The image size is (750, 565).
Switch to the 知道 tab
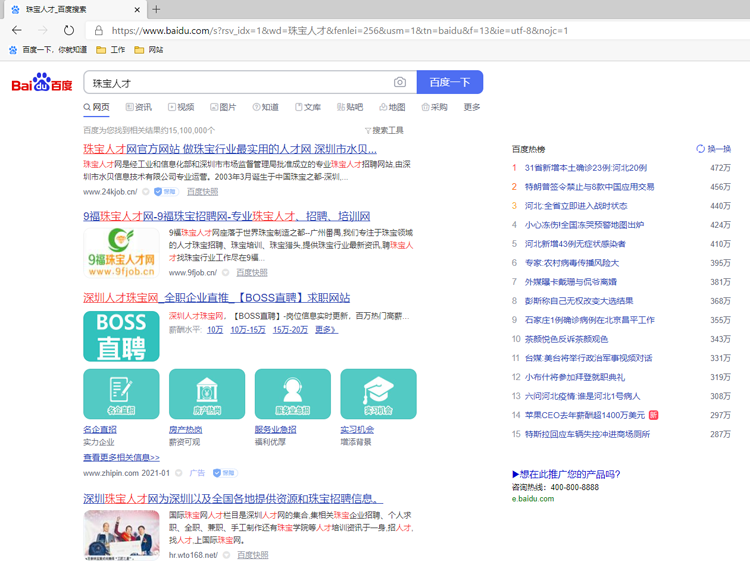click(x=265, y=107)
